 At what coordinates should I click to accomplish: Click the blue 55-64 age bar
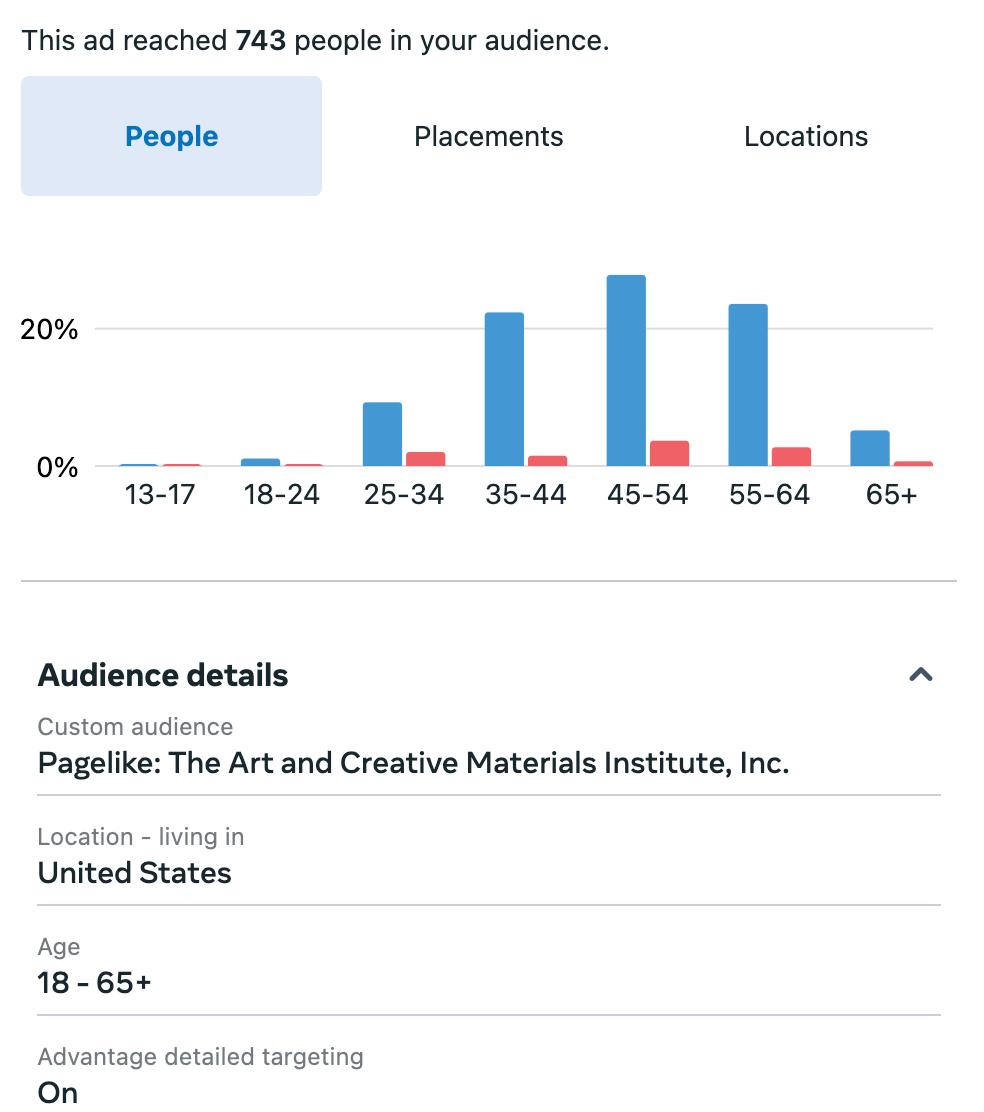[x=748, y=385]
